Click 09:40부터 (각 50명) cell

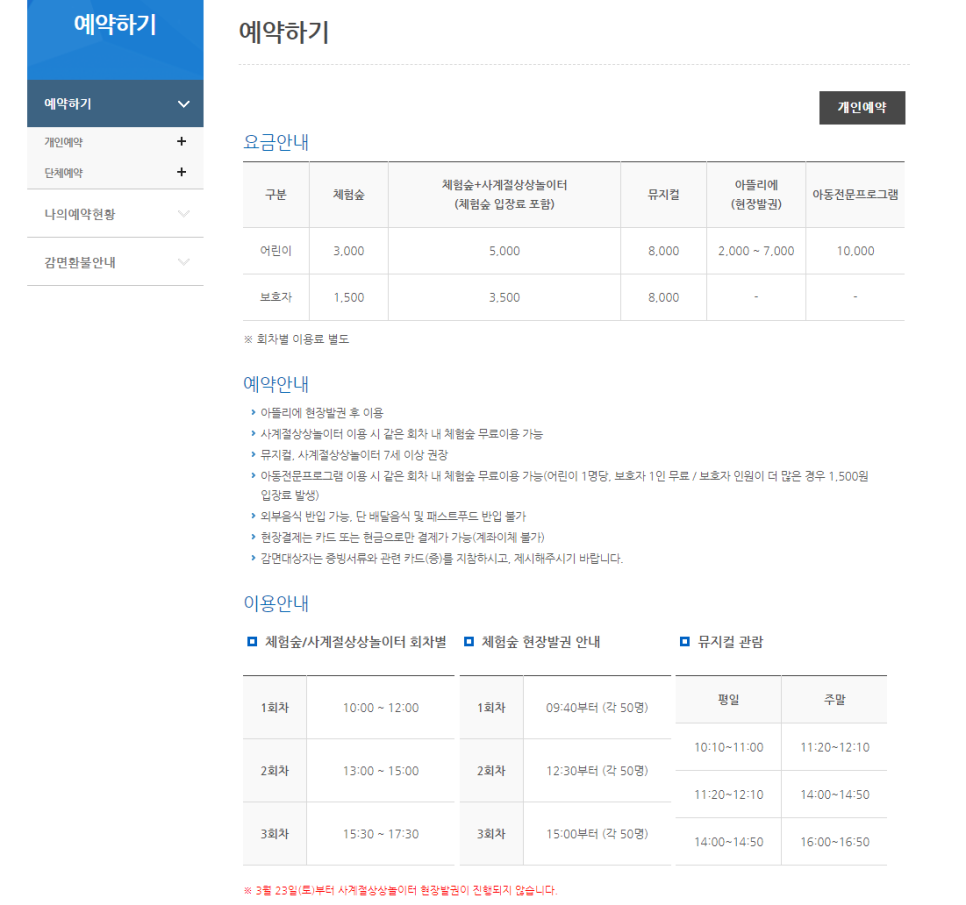597,707
